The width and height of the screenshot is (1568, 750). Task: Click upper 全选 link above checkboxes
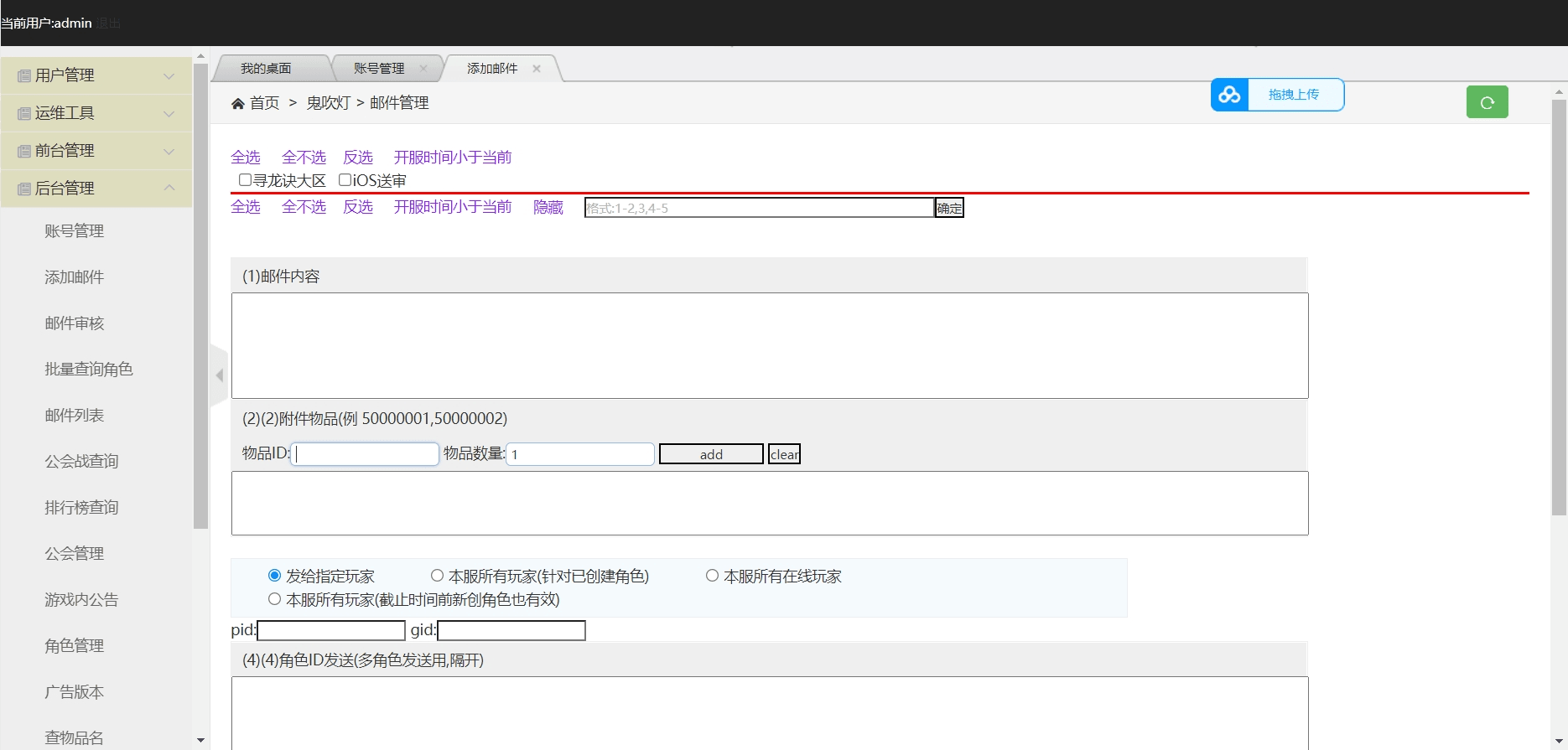click(246, 158)
